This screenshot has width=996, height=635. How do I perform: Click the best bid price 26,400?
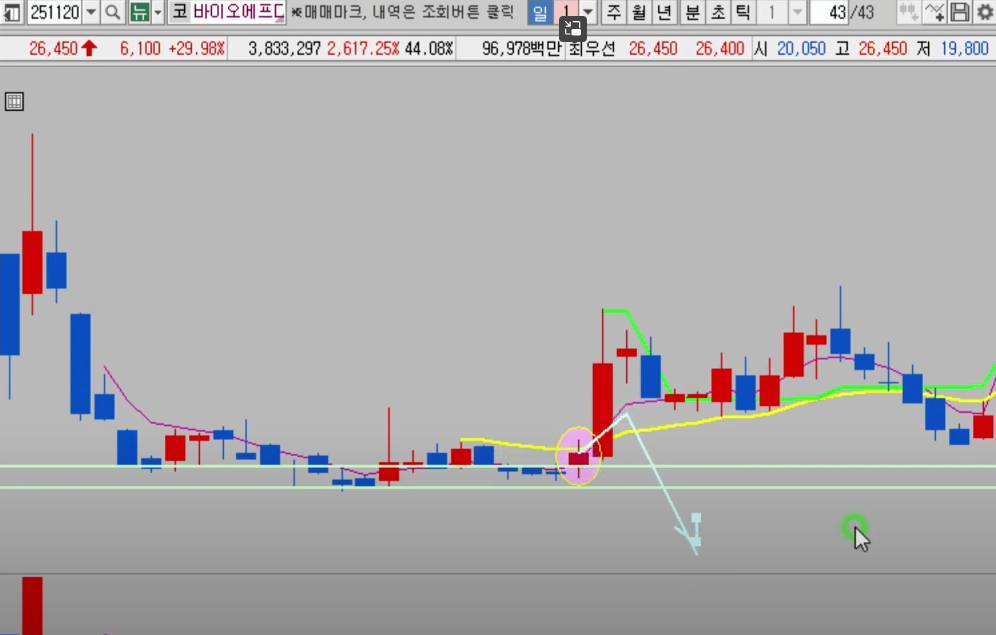720,49
